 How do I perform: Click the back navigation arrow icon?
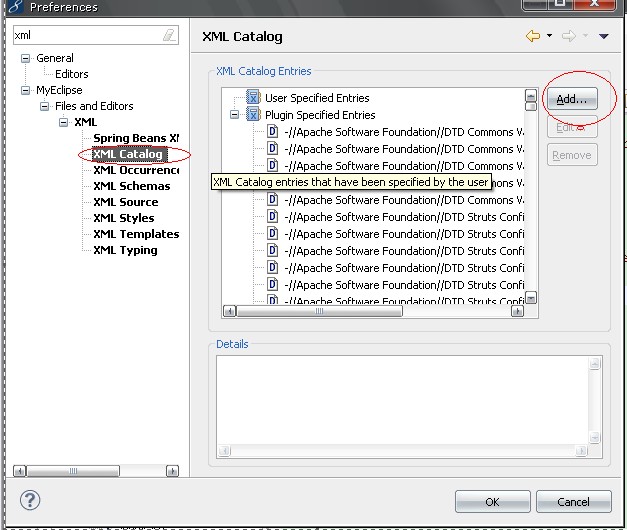[x=533, y=36]
